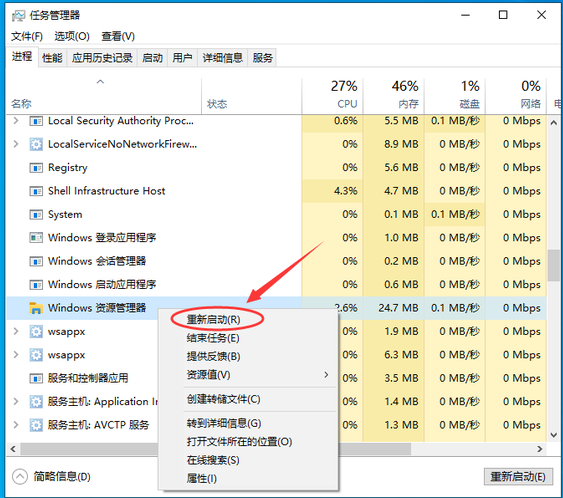Choose 在线搜索(S) in context menu

tap(213, 460)
